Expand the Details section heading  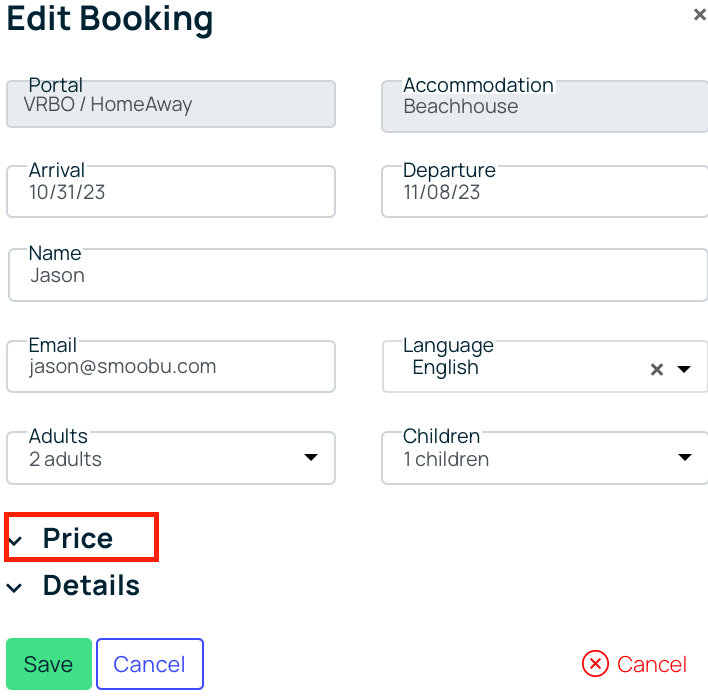[91, 585]
